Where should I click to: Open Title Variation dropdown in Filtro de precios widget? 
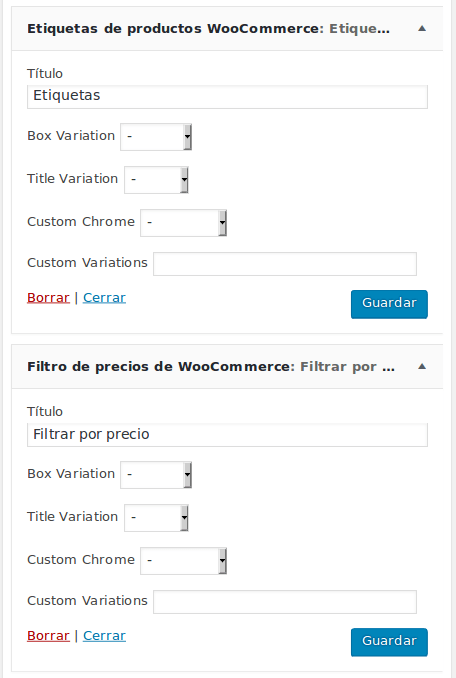(x=156, y=518)
